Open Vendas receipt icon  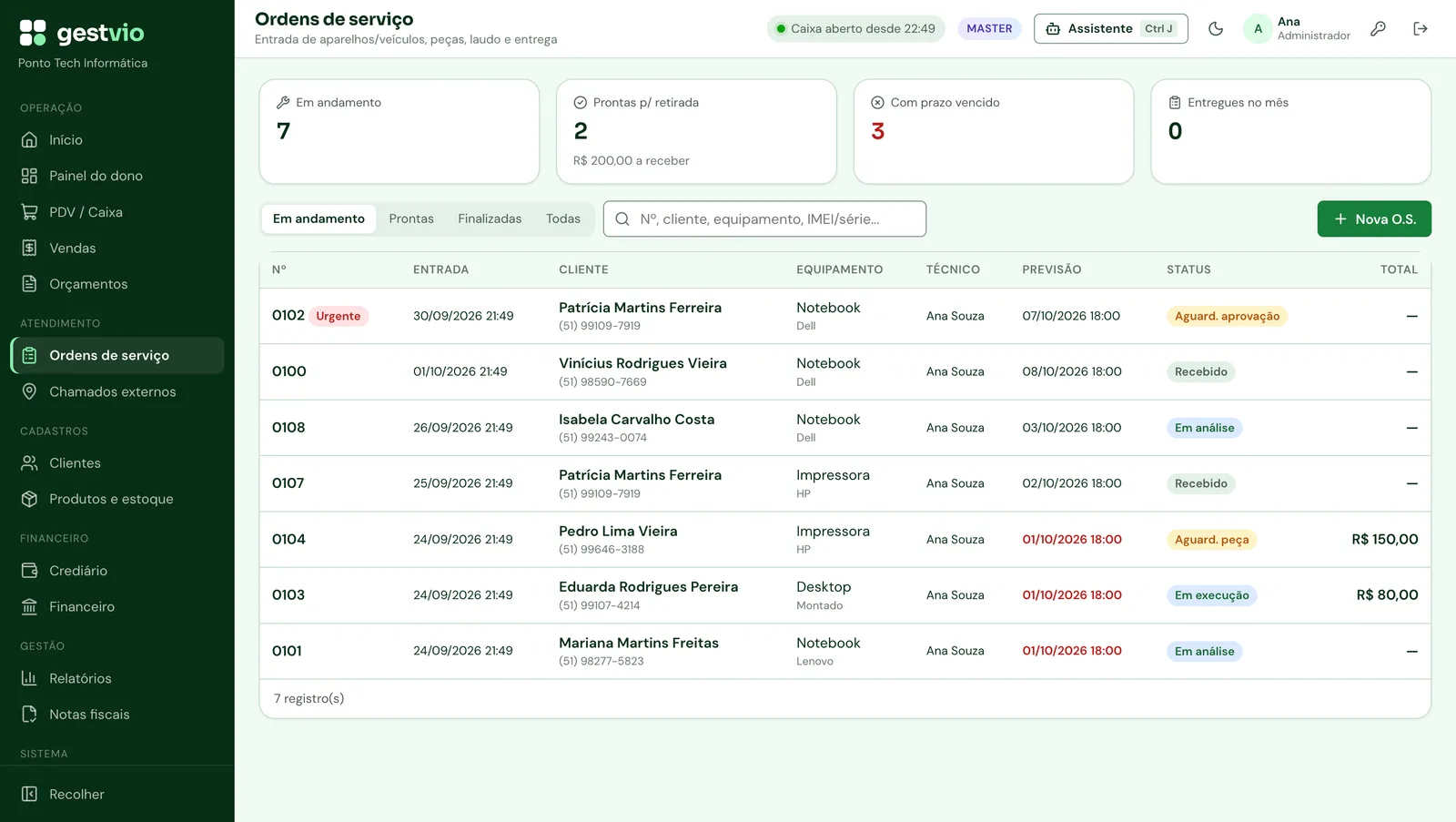[x=29, y=248]
